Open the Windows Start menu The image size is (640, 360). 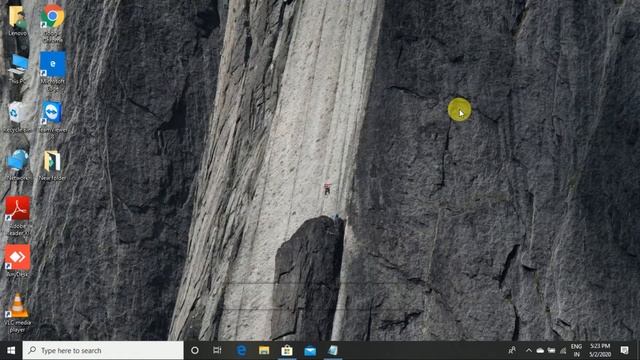coord(11,351)
